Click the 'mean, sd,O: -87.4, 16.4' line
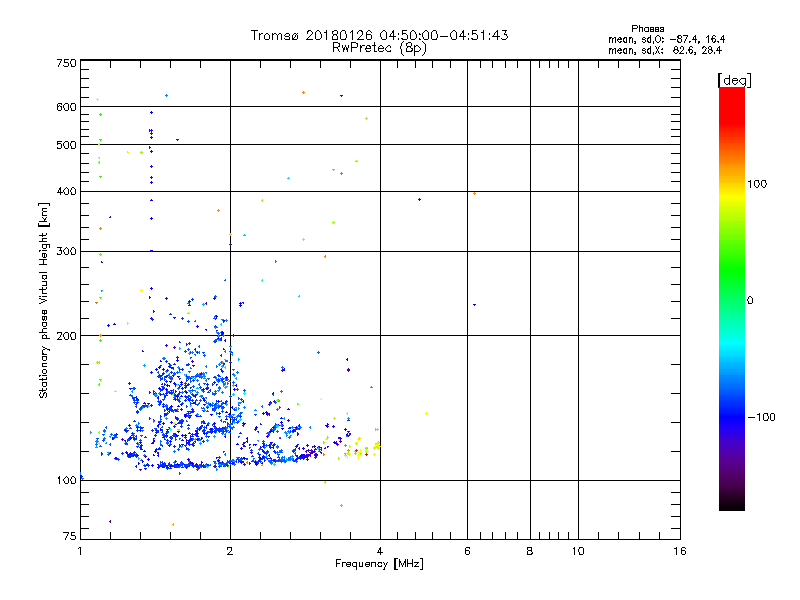 [x=666, y=39]
